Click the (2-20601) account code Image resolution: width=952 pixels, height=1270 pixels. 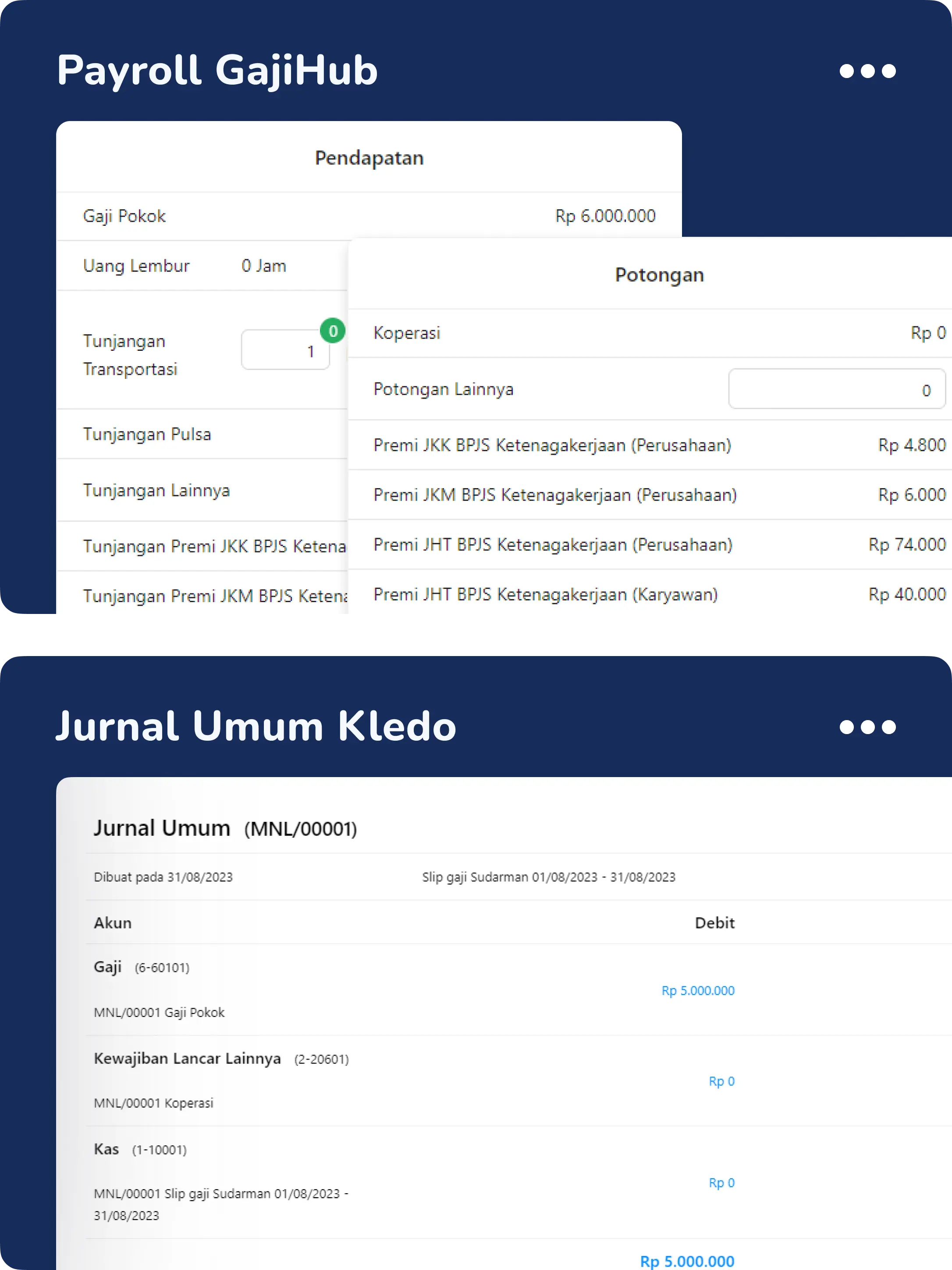[321, 1059]
